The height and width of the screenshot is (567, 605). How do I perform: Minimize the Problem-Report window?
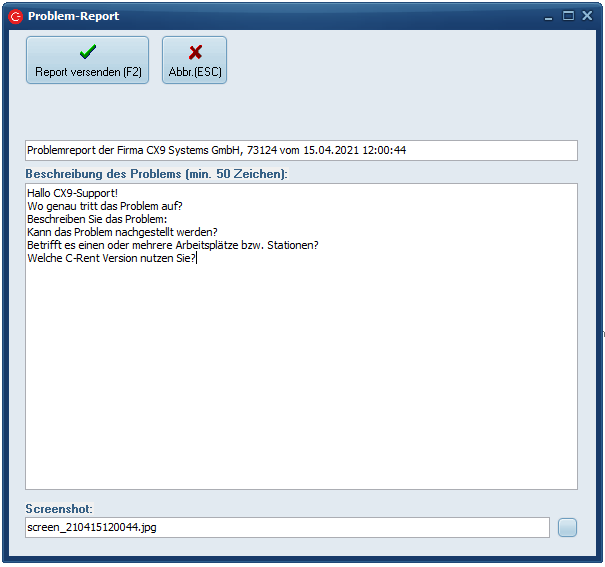tap(551, 16)
